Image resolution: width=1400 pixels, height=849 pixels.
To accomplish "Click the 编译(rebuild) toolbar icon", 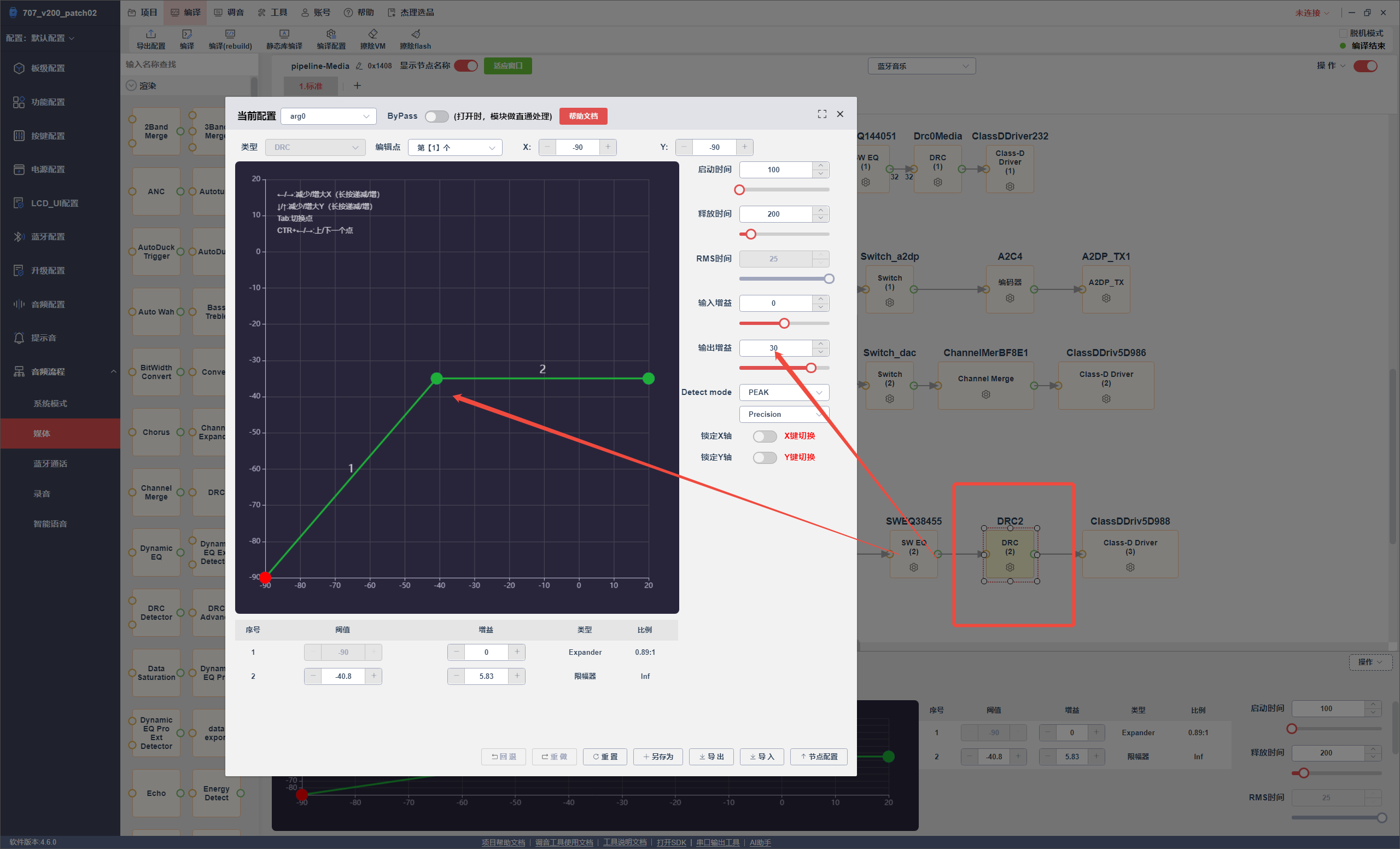I will click(x=230, y=34).
